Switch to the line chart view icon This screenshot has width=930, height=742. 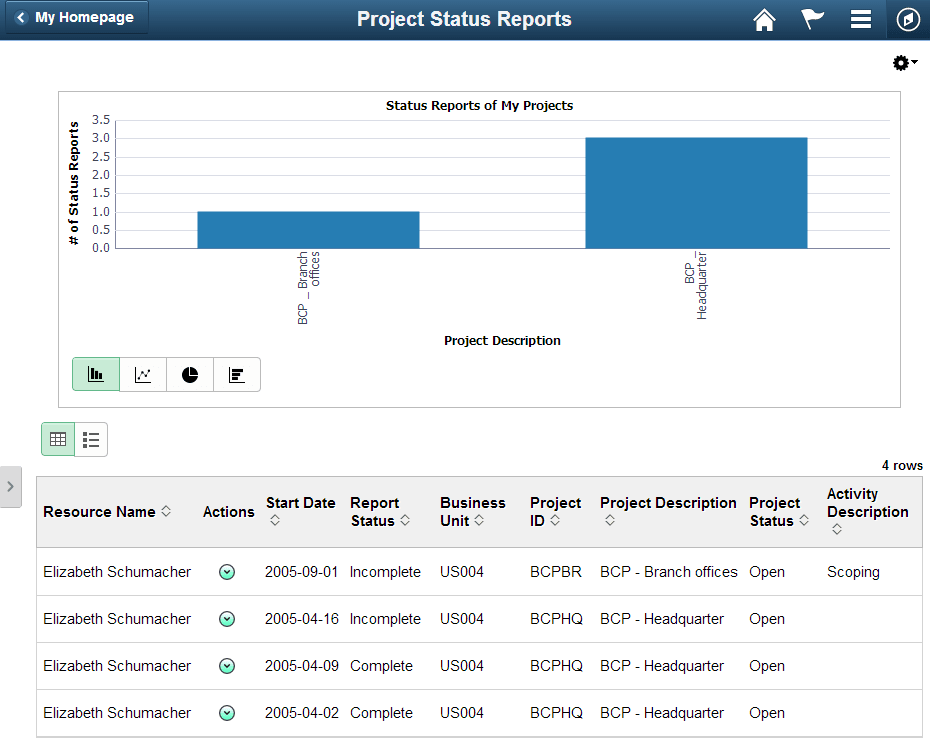coord(142,373)
